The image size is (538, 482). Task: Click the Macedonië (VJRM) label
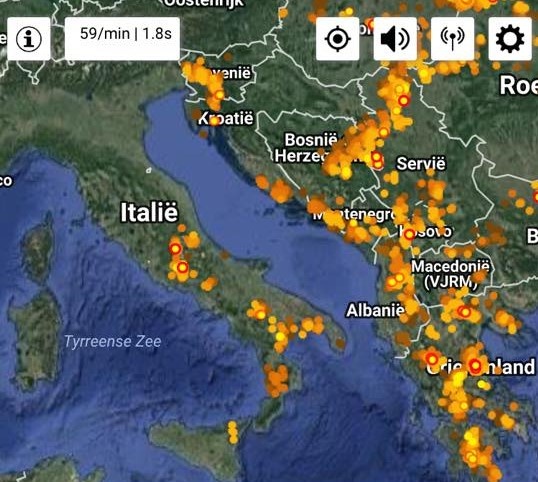coord(451,274)
